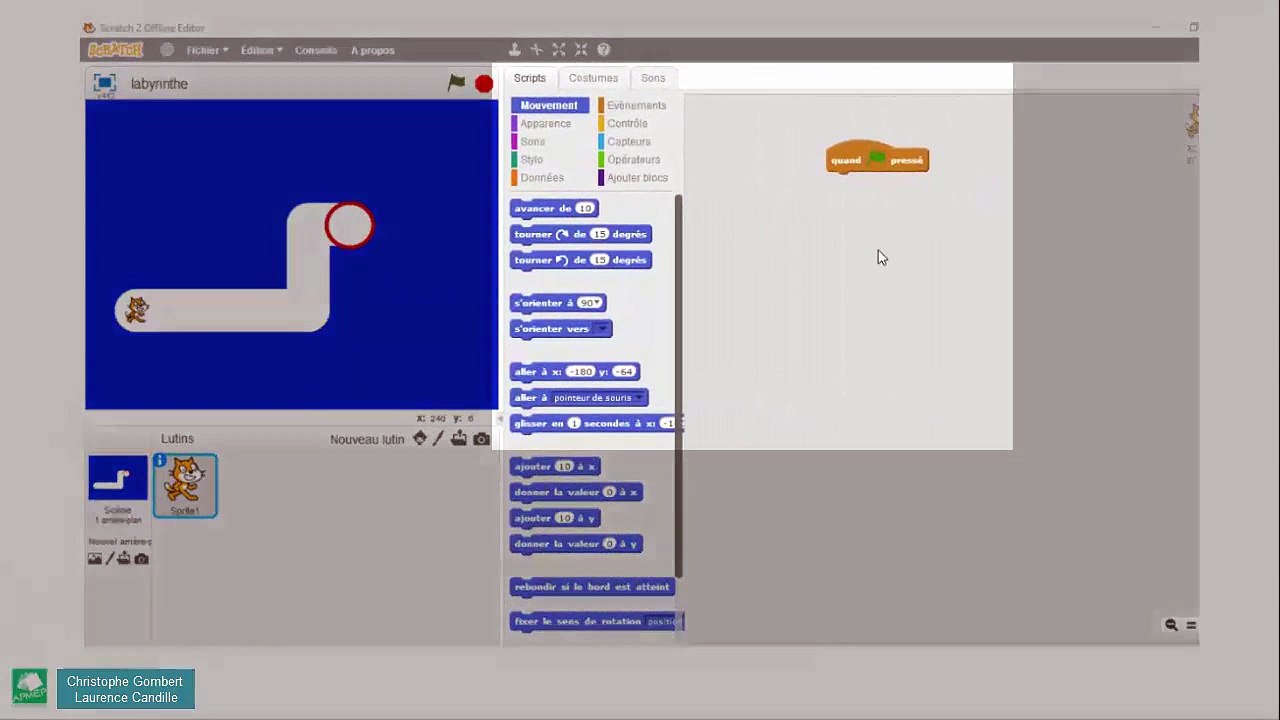This screenshot has height=720, width=1280.
Task: Stop the program with the red stop button
Action: [484, 84]
